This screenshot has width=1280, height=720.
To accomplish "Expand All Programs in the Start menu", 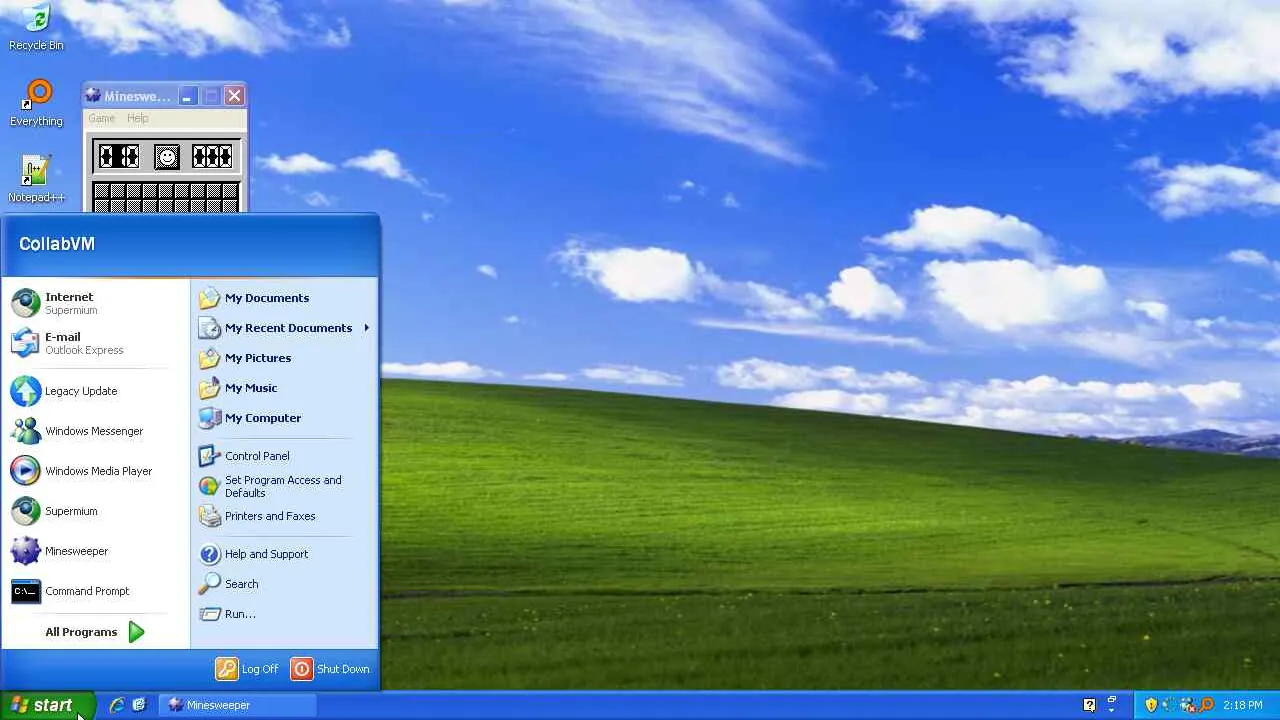I will 95,632.
